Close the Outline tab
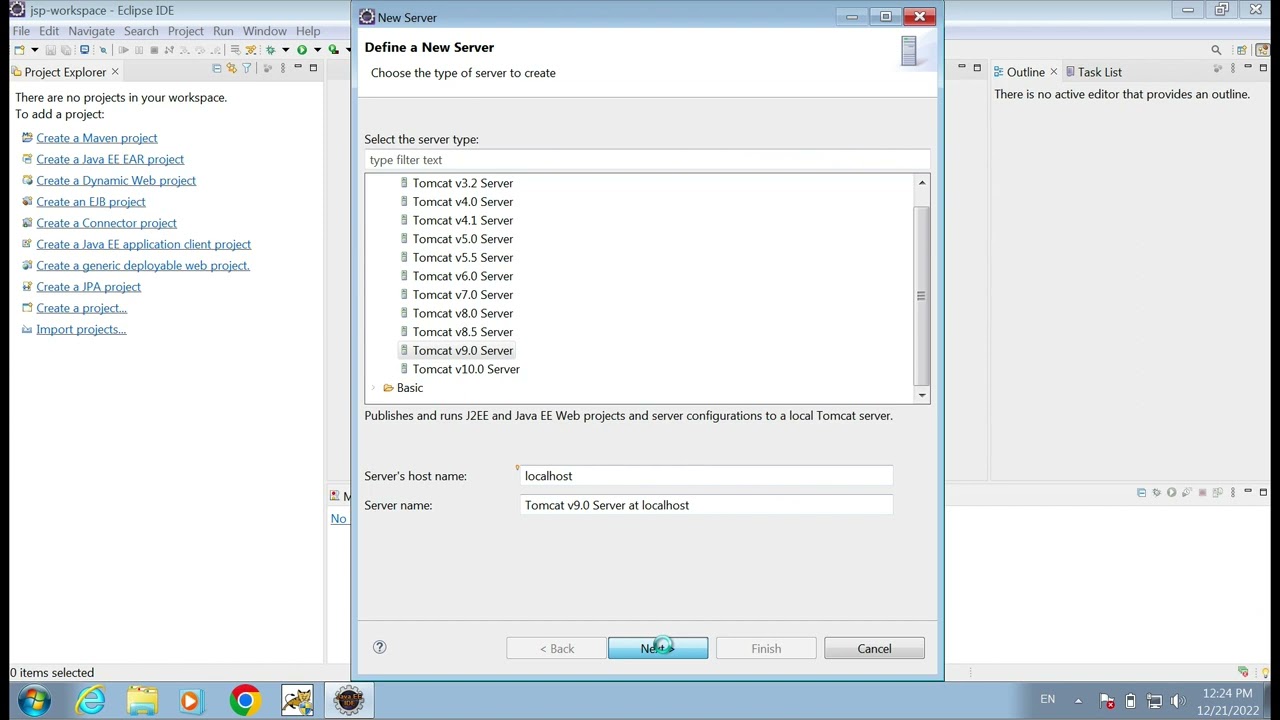The width and height of the screenshot is (1280, 720). coord(1053,72)
